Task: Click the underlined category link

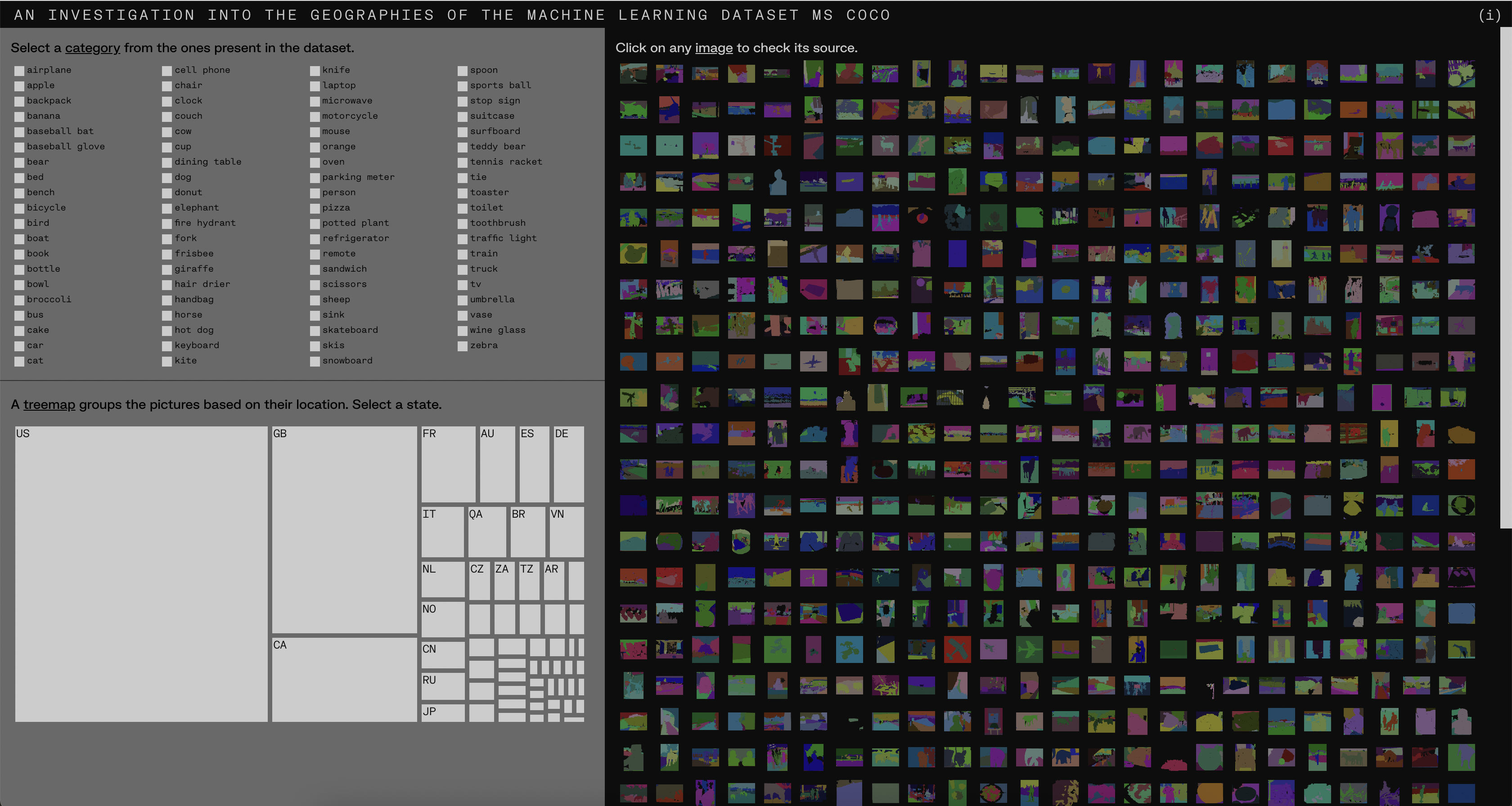Action: (92, 48)
